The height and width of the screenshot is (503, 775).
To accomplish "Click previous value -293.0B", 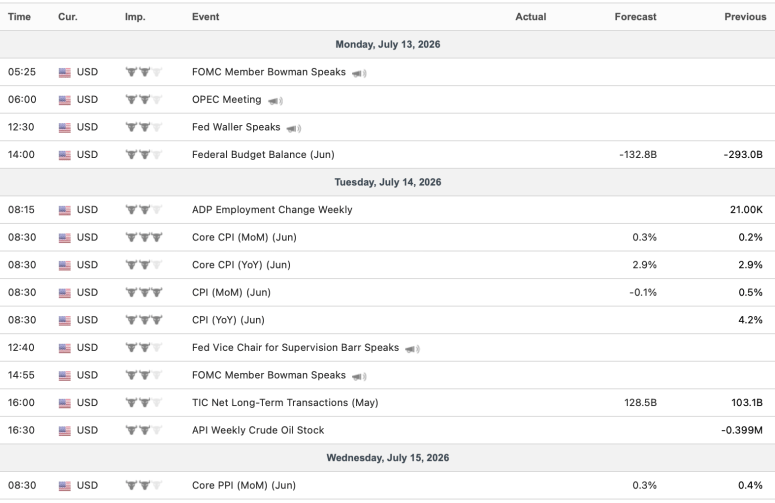I will [x=743, y=155].
